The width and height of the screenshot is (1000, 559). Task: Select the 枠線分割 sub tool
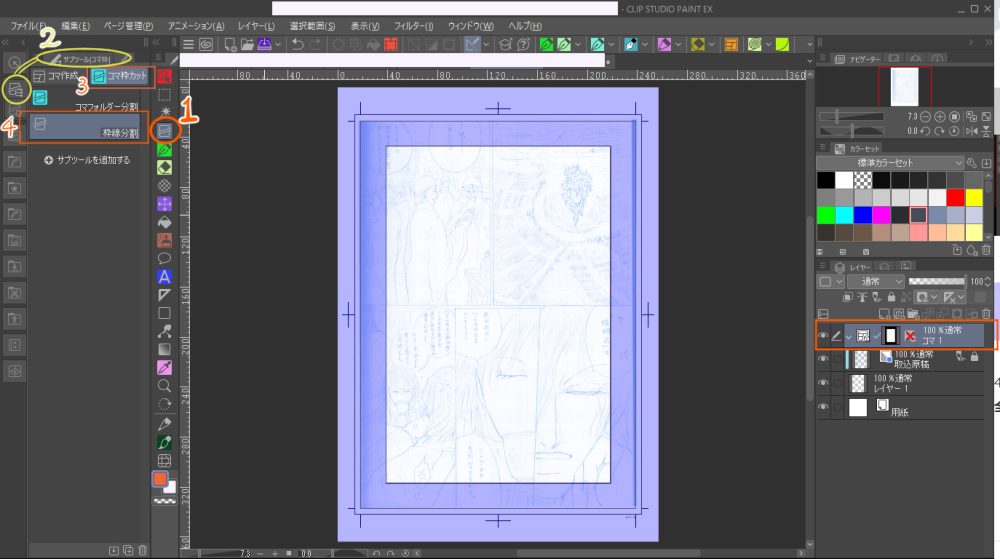point(84,127)
